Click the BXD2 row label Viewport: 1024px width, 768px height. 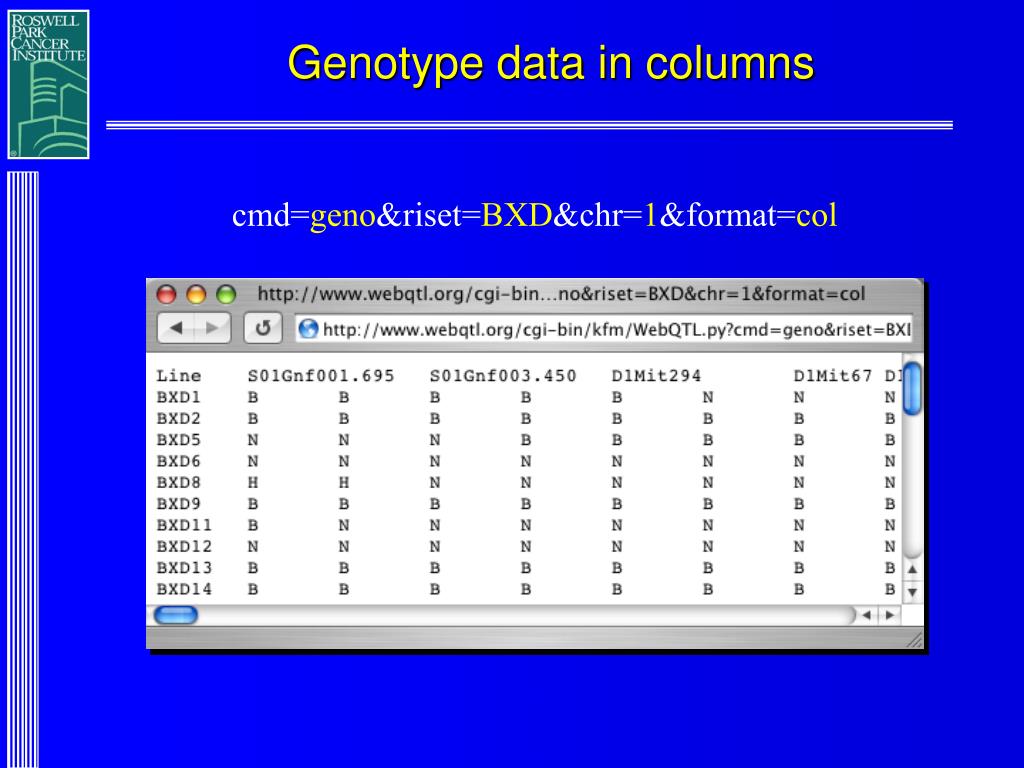coord(178,419)
